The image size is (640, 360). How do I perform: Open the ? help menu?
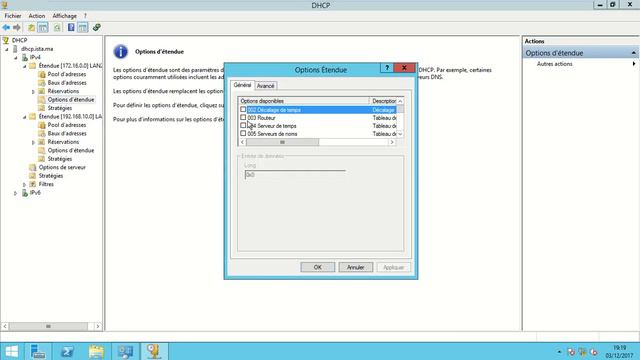(x=85, y=16)
